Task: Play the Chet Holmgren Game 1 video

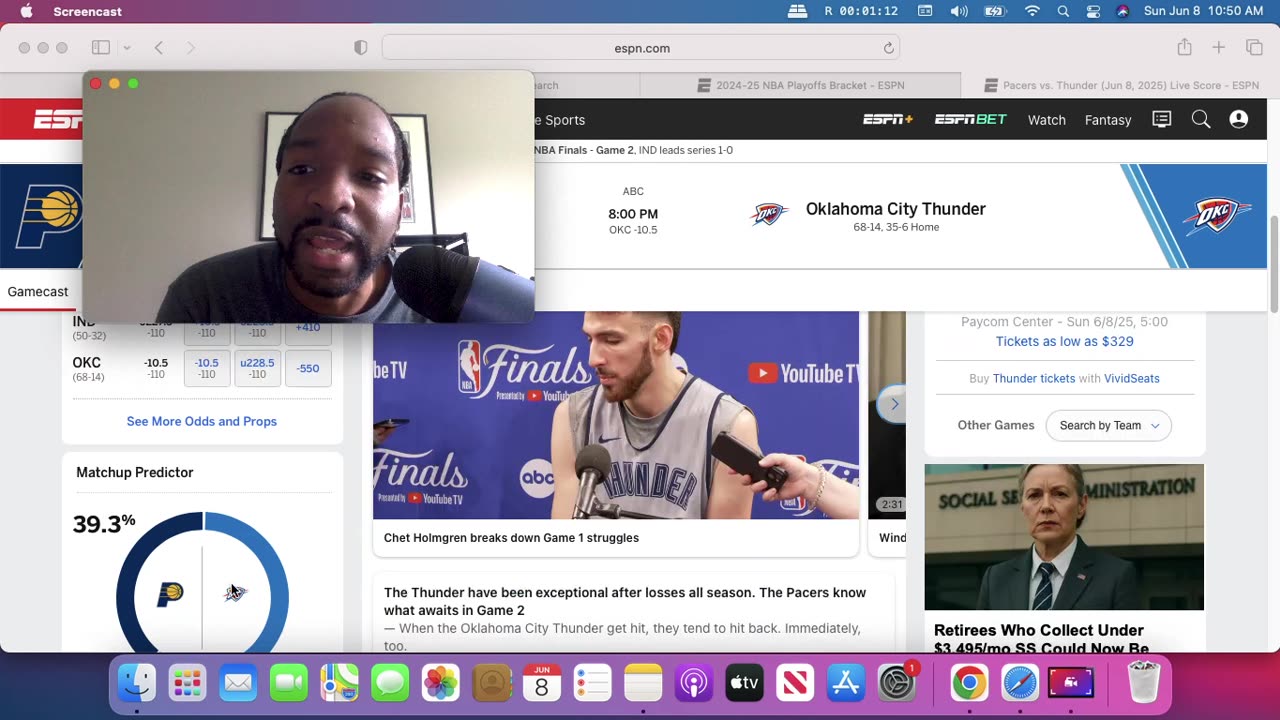Action: coord(616,415)
